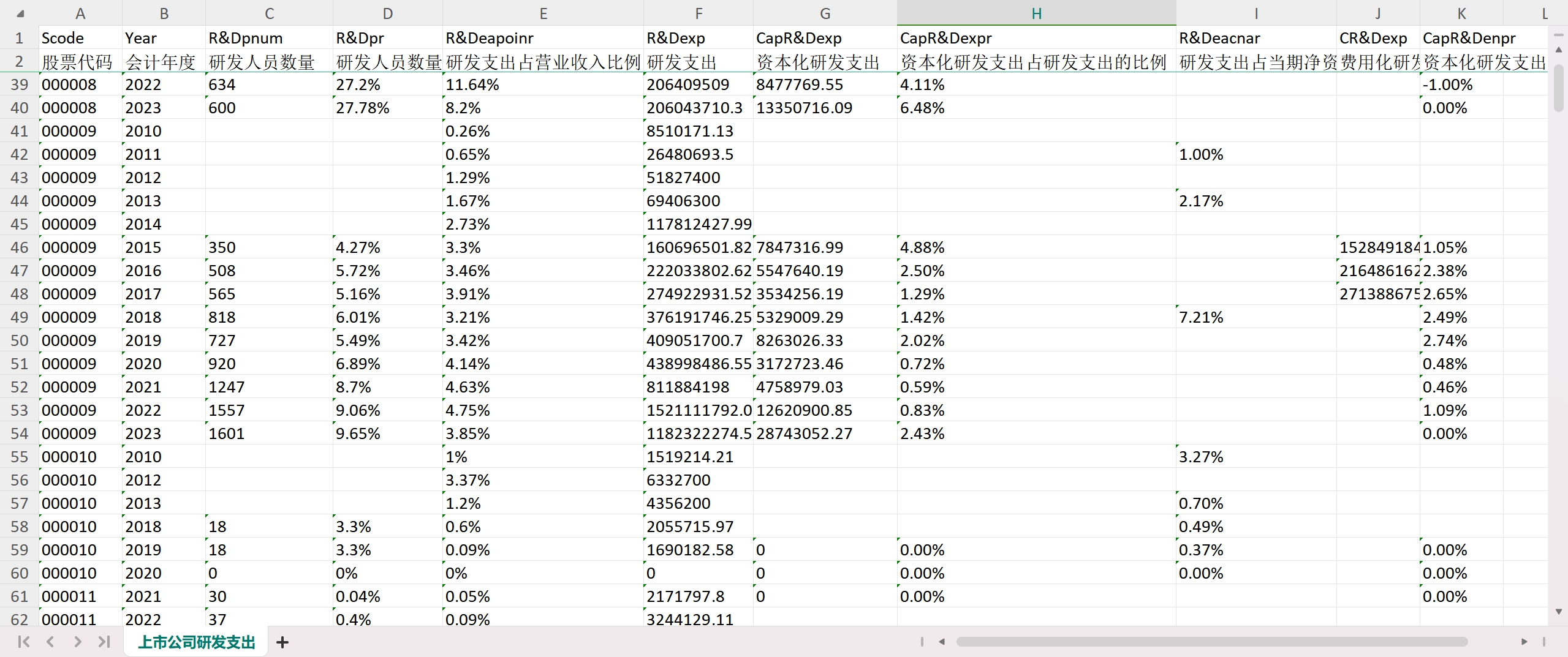1568x657 pixels.
Task: Jump to the first sheet tab arrow
Action: click(x=24, y=642)
